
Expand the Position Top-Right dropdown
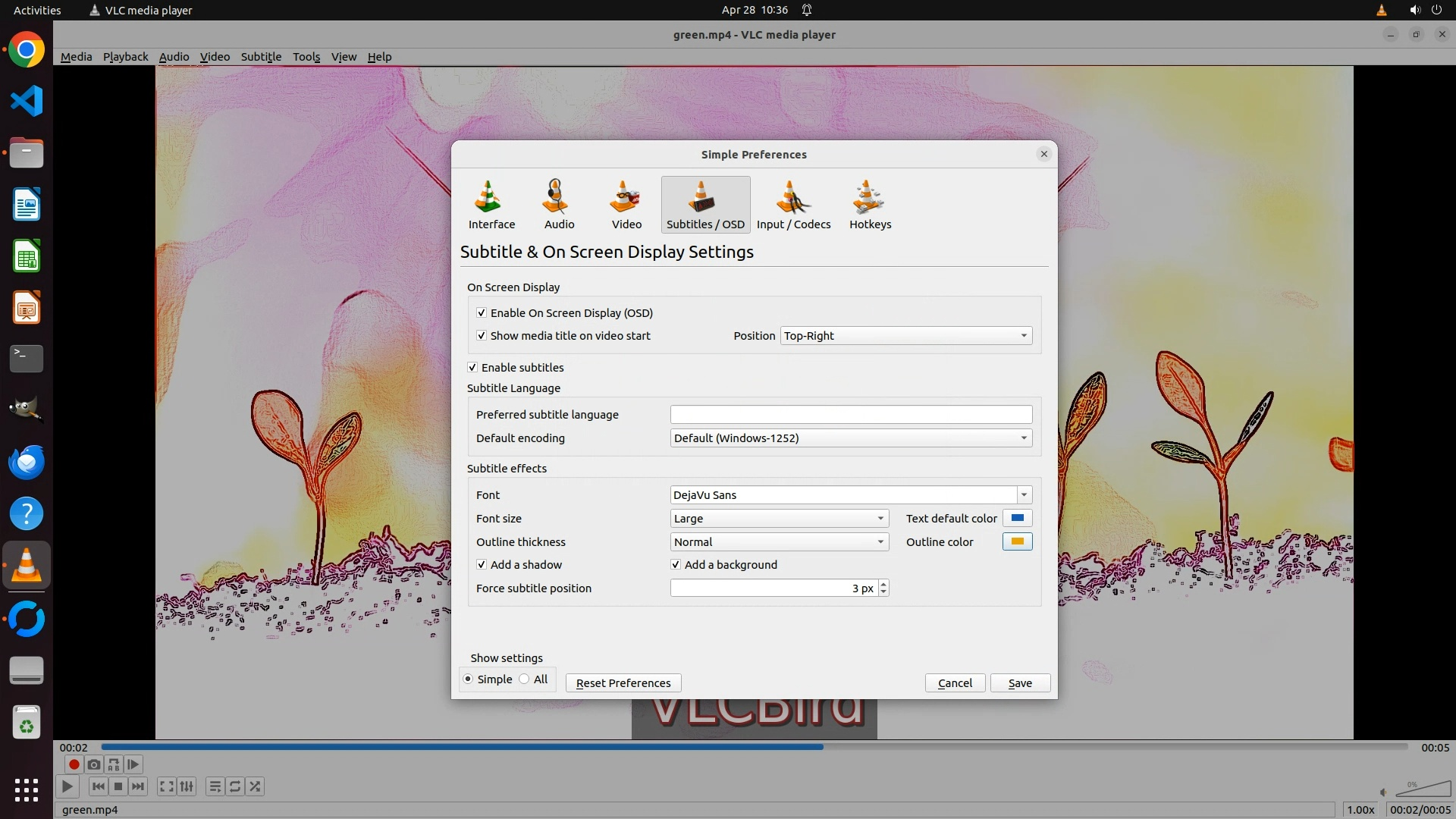coord(906,336)
